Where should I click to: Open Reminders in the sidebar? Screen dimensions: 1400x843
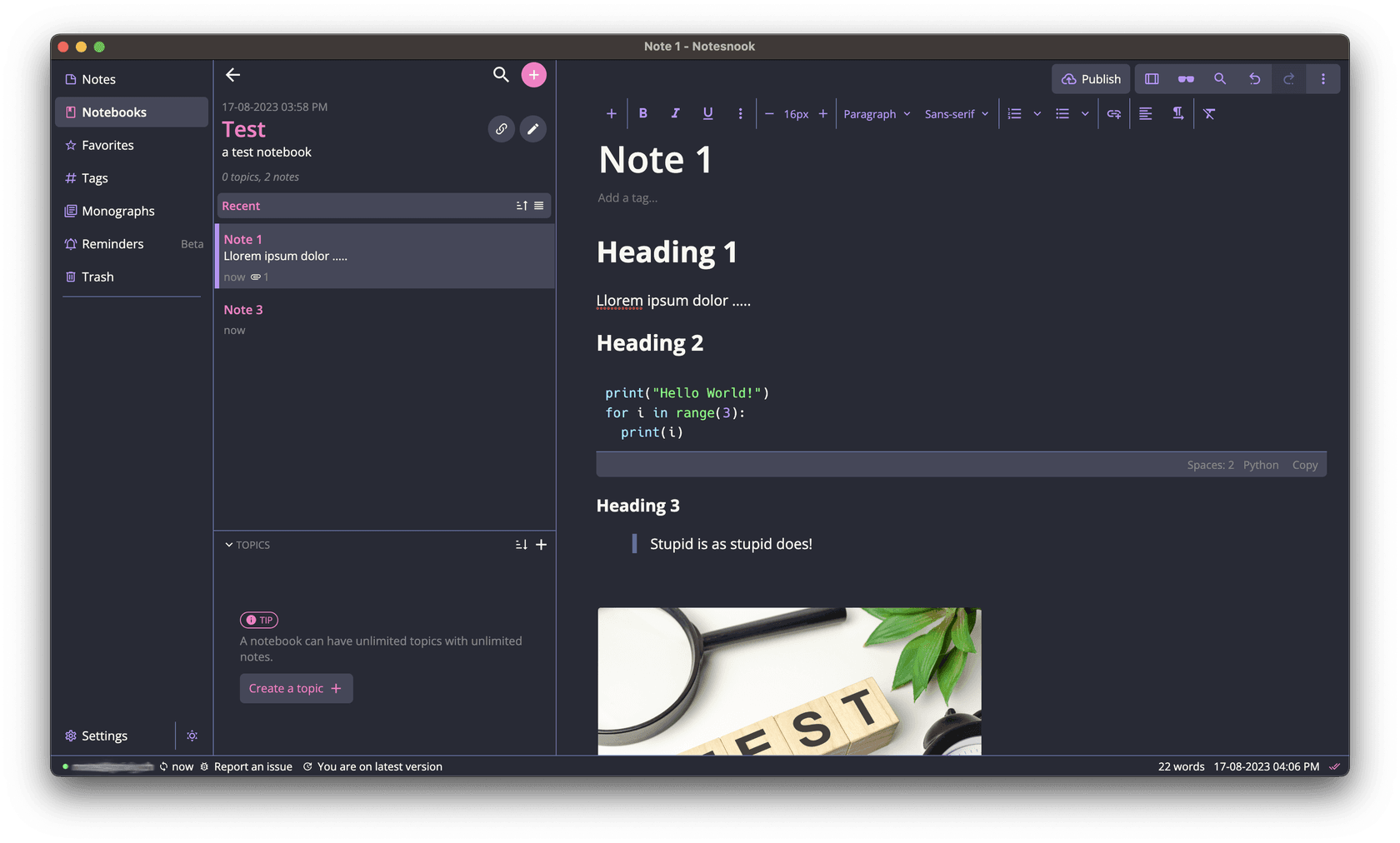pos(132,244)
